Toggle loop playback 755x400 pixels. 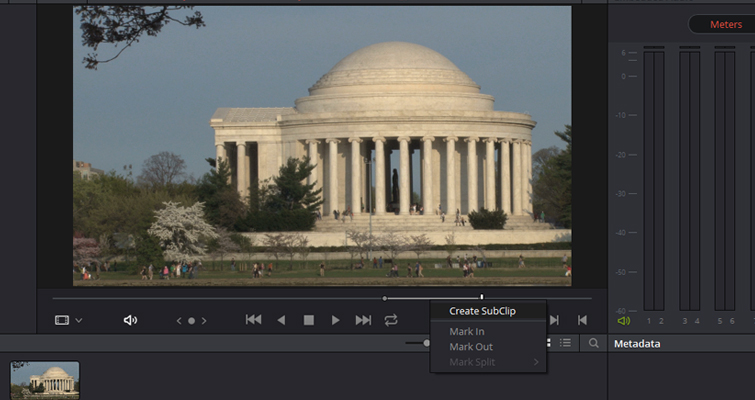click(x=391, y=320)
